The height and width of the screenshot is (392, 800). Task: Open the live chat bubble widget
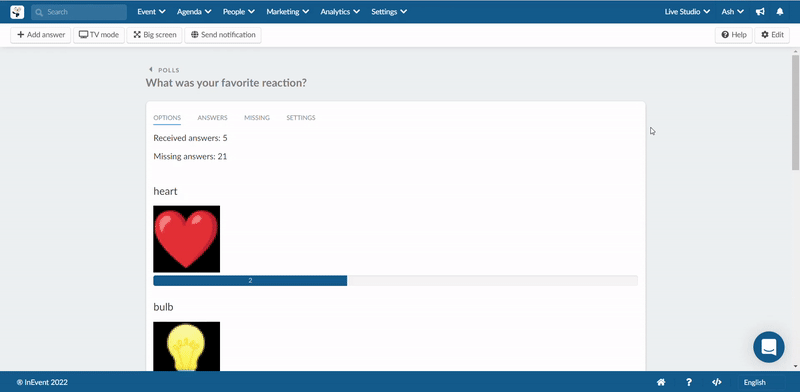tap(769, 347)
